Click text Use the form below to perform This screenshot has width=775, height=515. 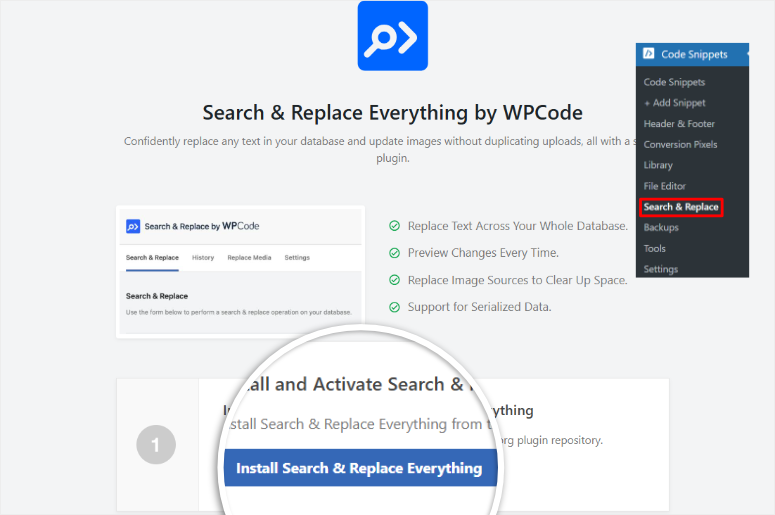click(238, 312)
